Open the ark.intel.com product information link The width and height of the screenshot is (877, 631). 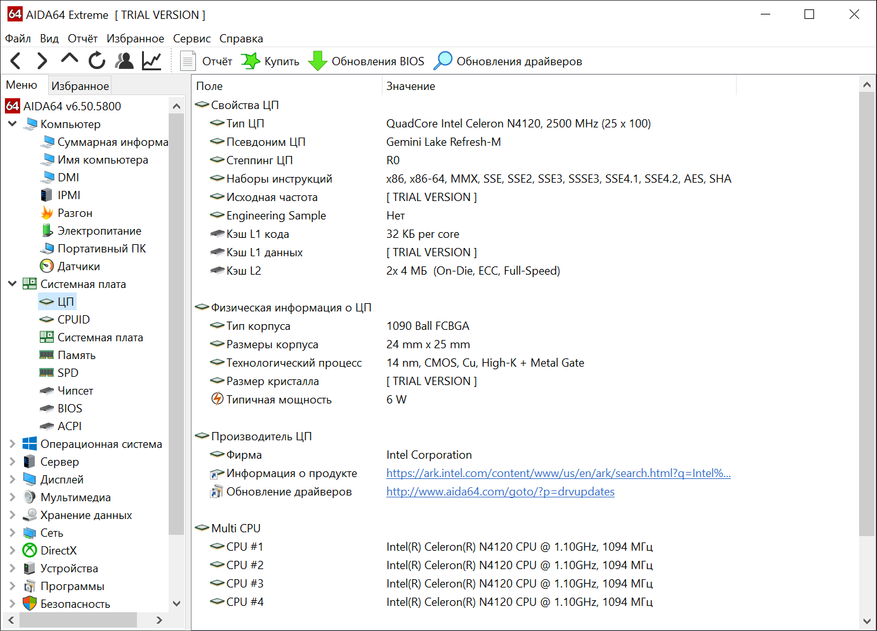pyautogui.click(x=558, y=473)
